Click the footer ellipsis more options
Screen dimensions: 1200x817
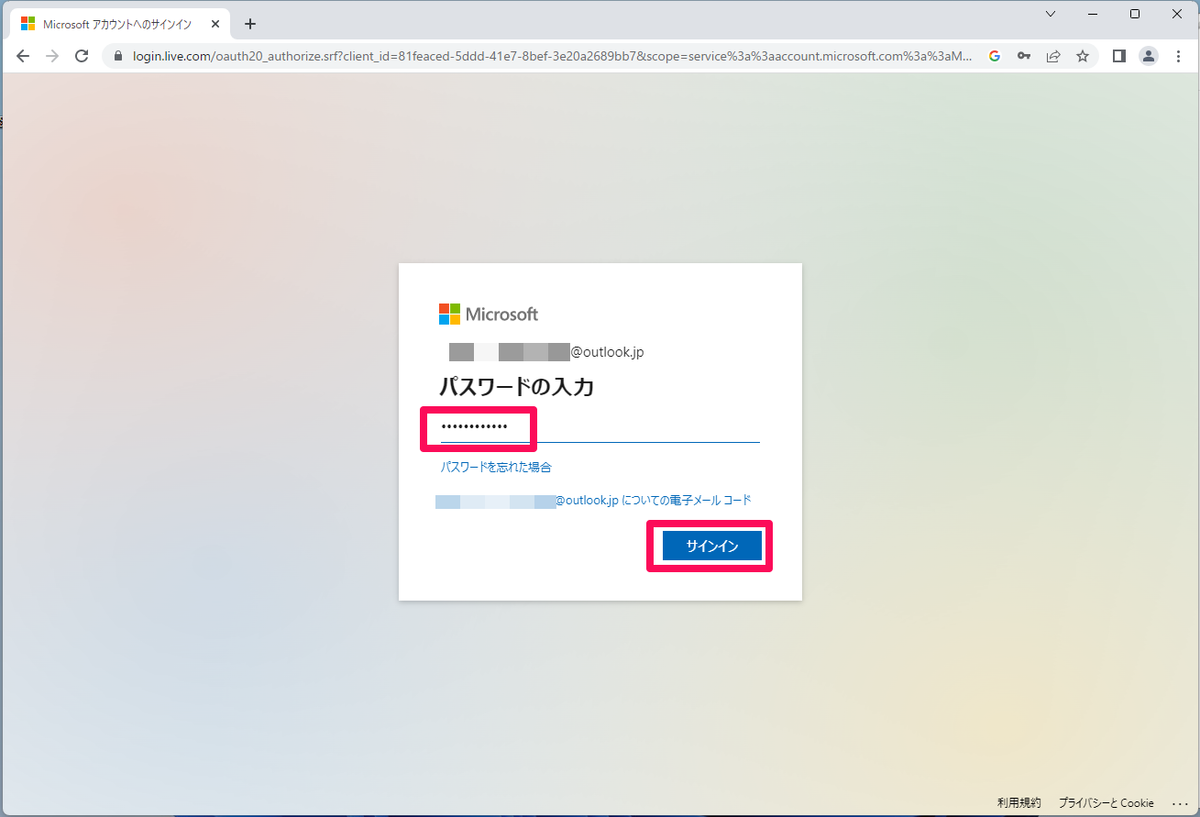coord(1179,803)
